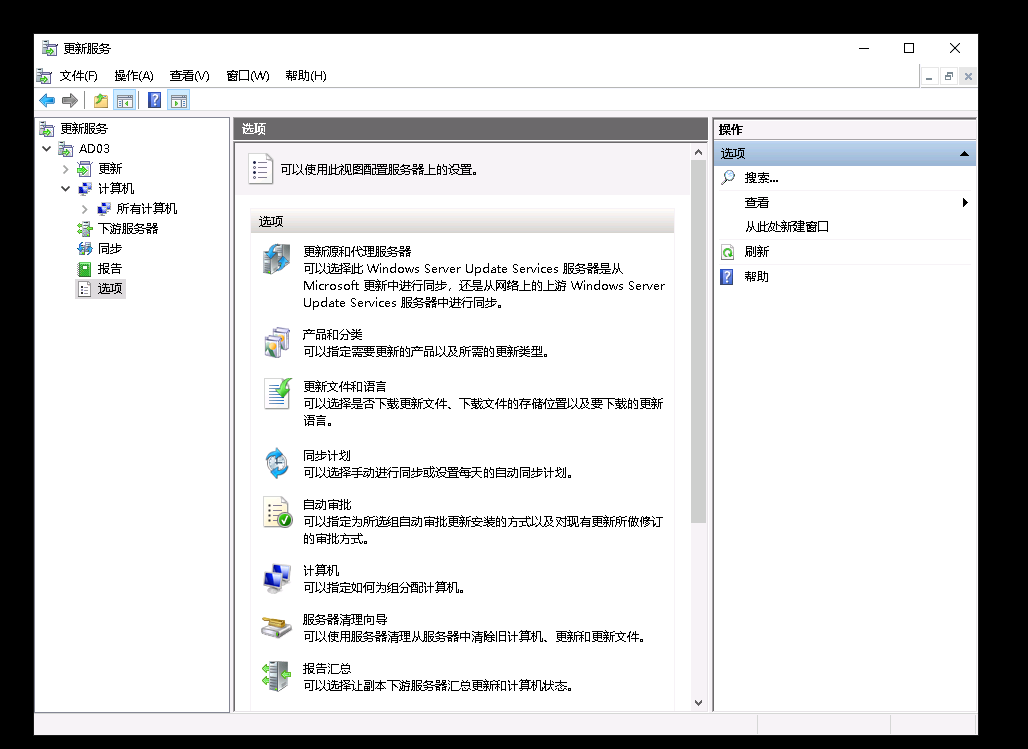This screenshot has width=1028, height=749.
Task: Expand the 所有计算机 tree node
Action: pyautogui.click(x=85, y=209)
